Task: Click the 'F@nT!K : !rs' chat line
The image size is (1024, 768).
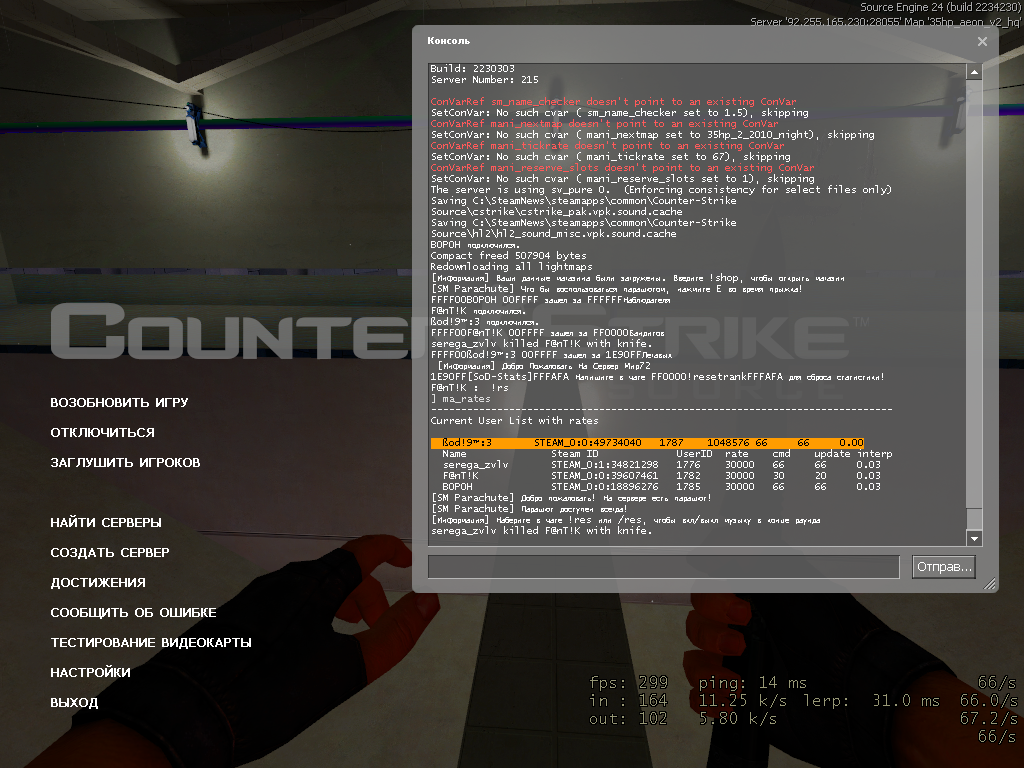Action: tap(470, 388)
